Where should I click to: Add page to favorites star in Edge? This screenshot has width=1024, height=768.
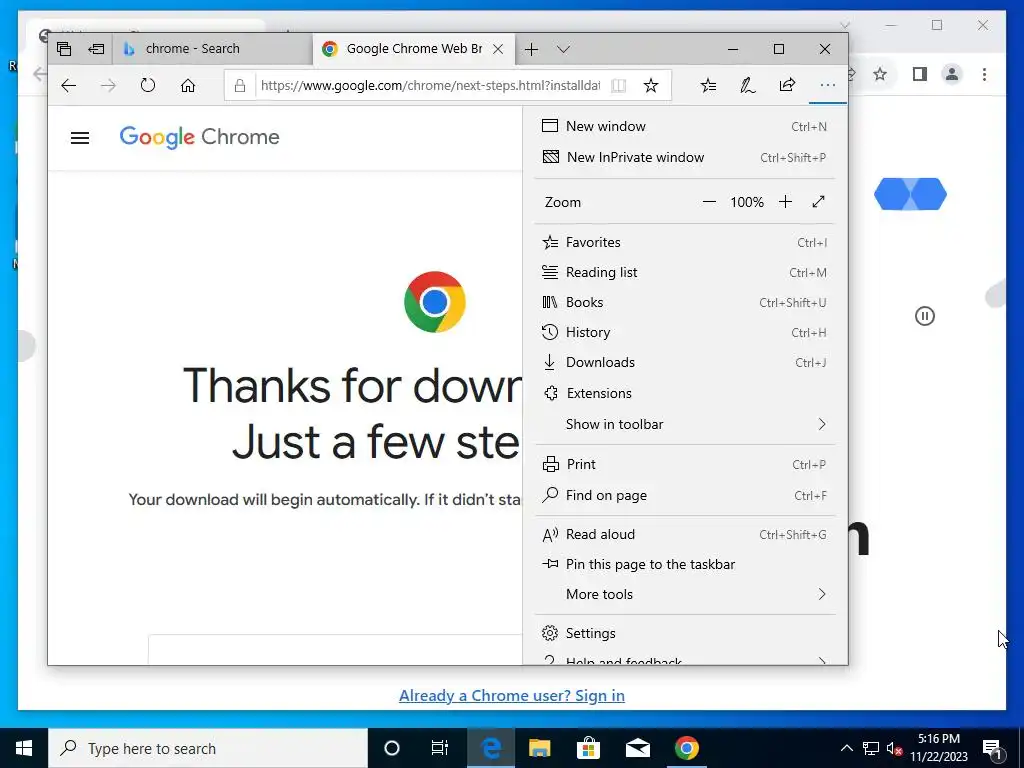pos(650,86)
